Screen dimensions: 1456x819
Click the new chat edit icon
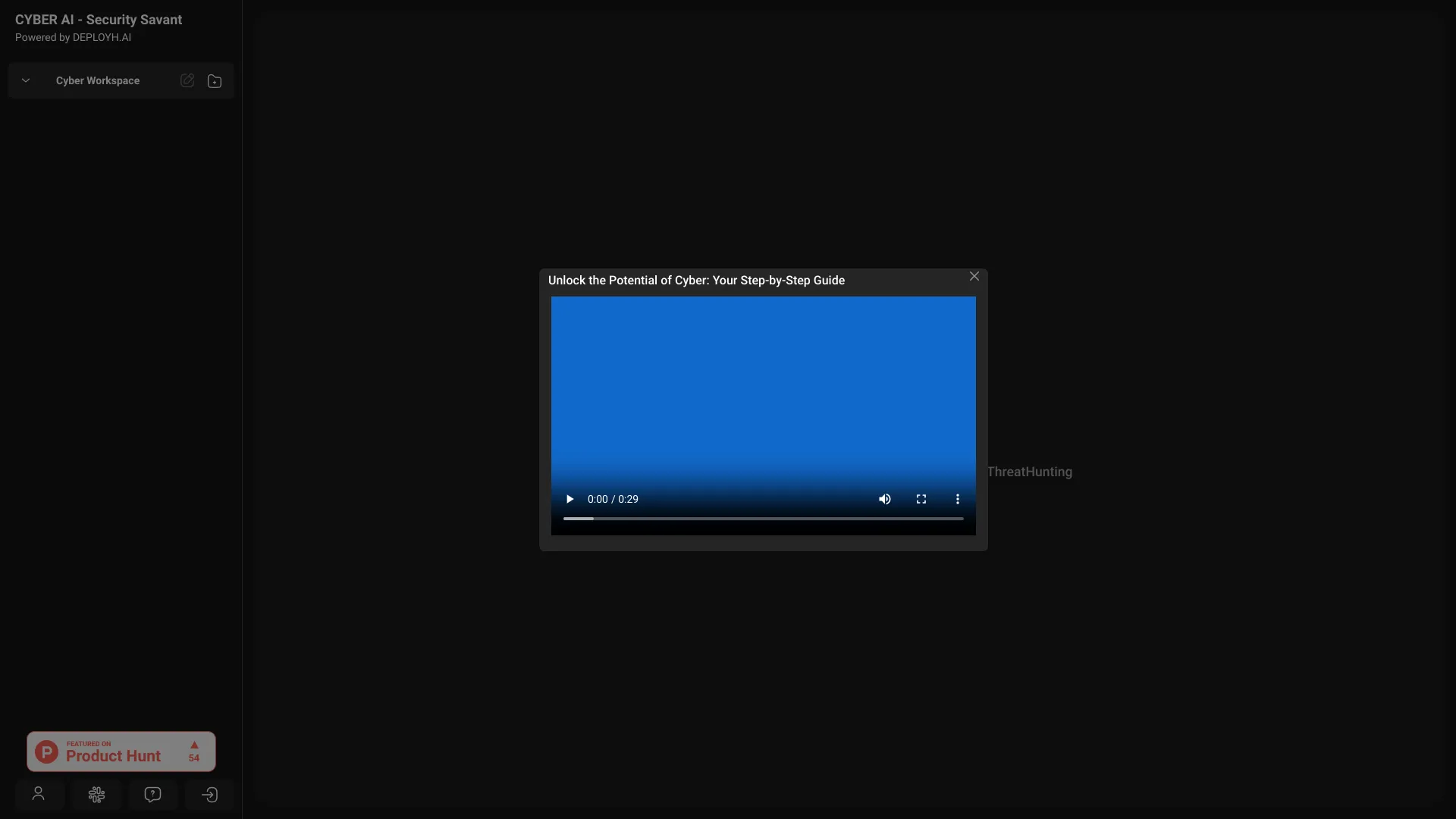(187, 80)
